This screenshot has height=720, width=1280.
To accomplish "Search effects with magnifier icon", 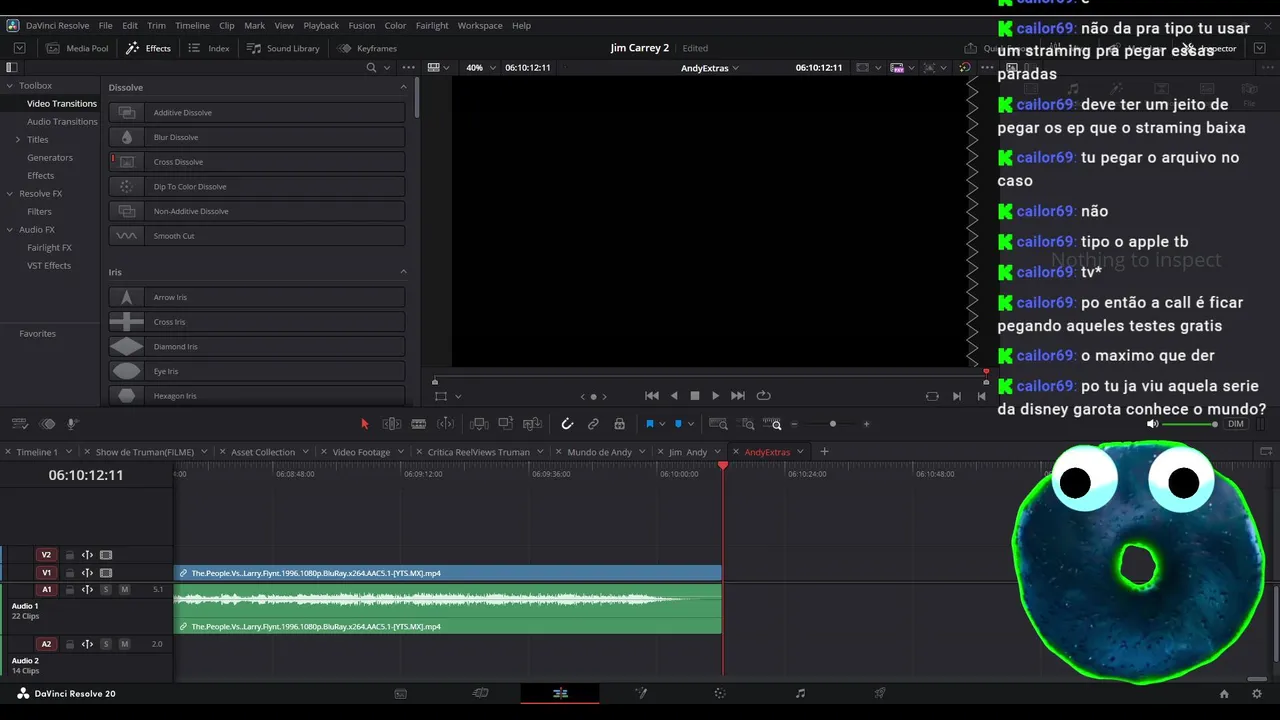I will click(x=371, y=68).
